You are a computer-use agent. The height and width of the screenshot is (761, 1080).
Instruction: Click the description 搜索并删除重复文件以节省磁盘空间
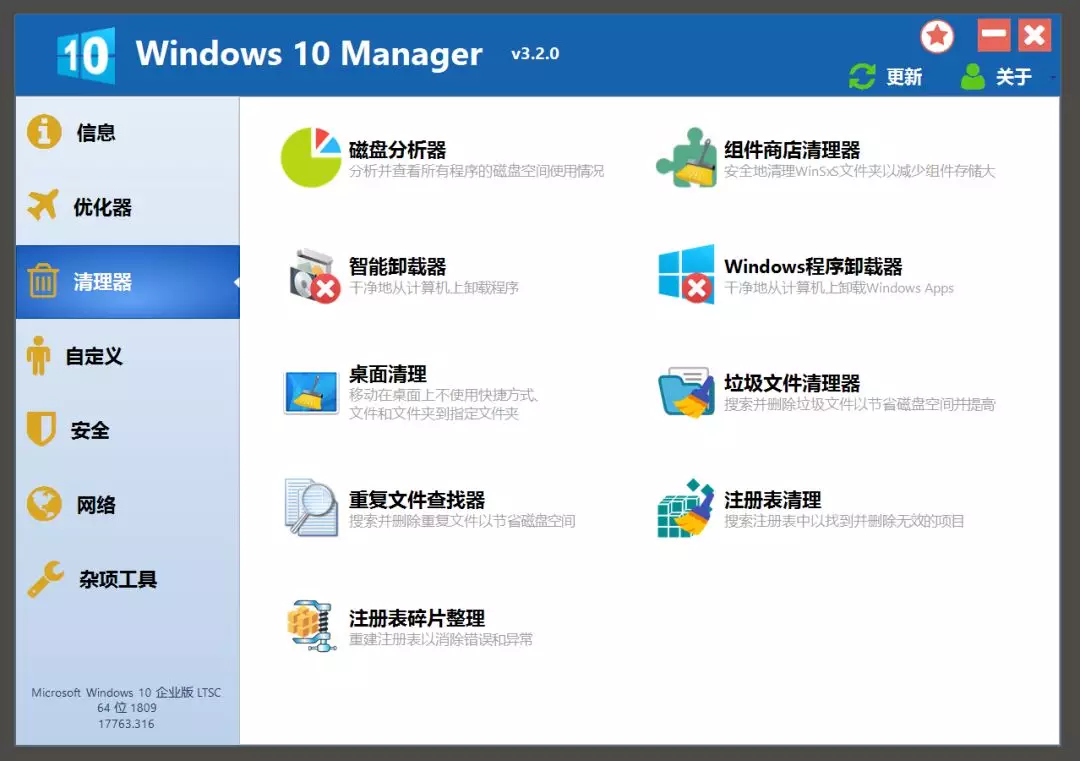click(x=462, y=521)
